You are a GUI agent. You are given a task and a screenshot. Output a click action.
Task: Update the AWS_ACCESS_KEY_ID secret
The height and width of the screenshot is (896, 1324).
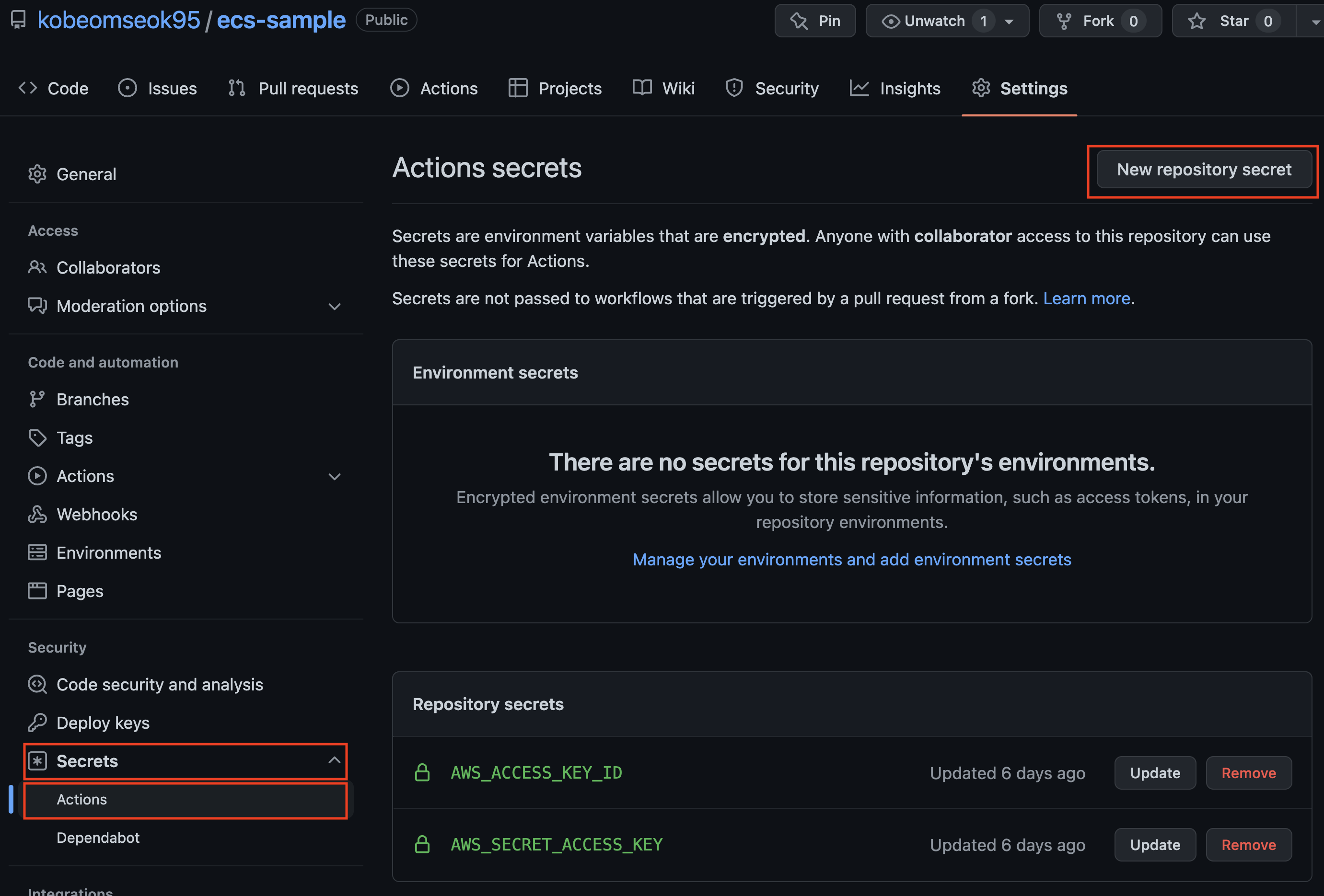1155,772
